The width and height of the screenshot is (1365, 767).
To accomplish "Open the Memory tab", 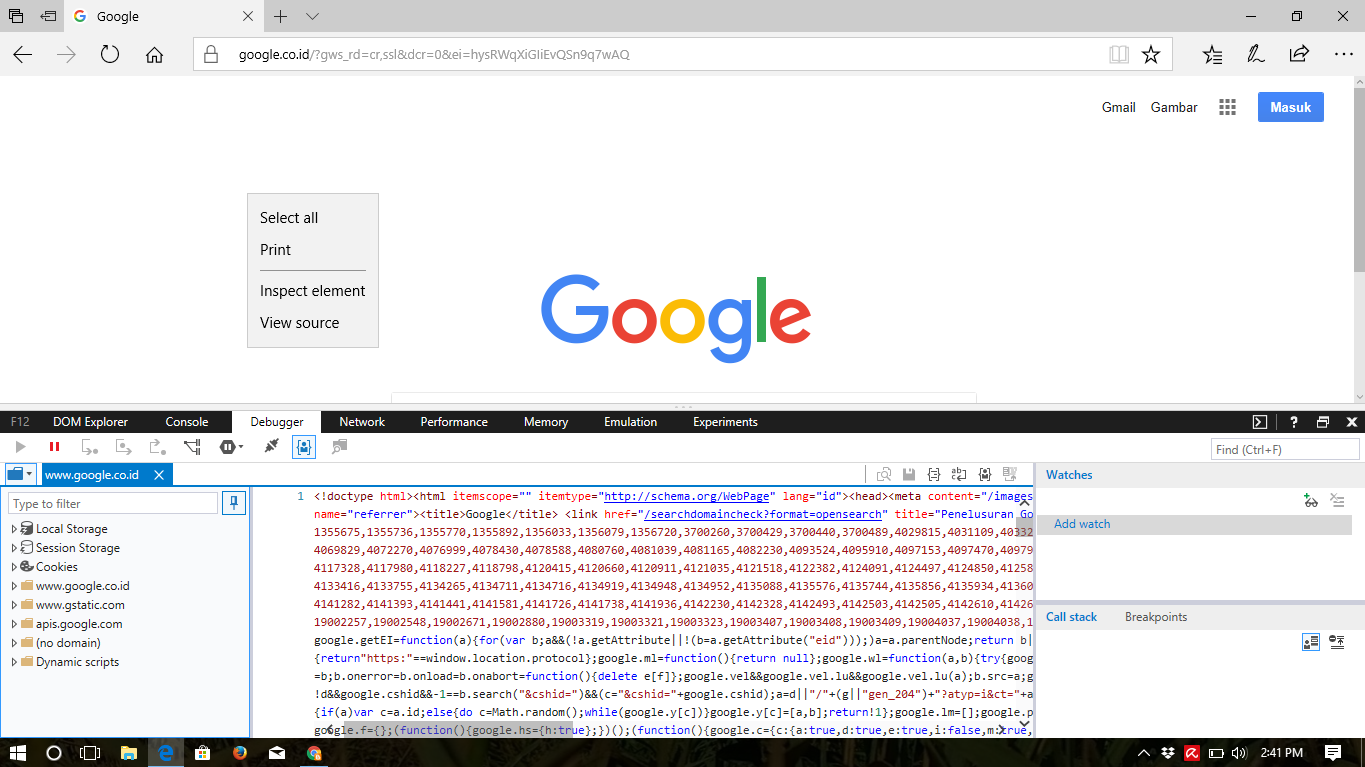I will click(x=546, y=422).
